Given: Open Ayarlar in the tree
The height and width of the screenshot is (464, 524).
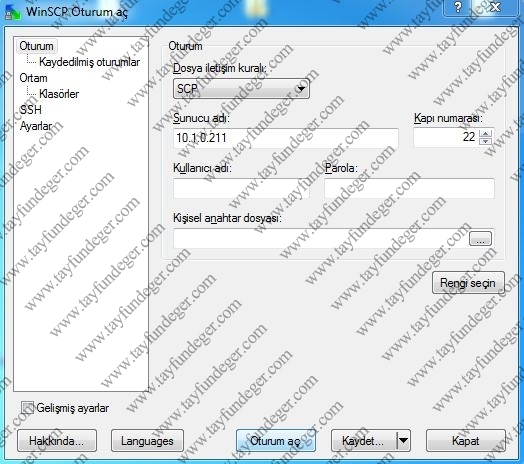Looking at the screenshot, I should [36, 126].
